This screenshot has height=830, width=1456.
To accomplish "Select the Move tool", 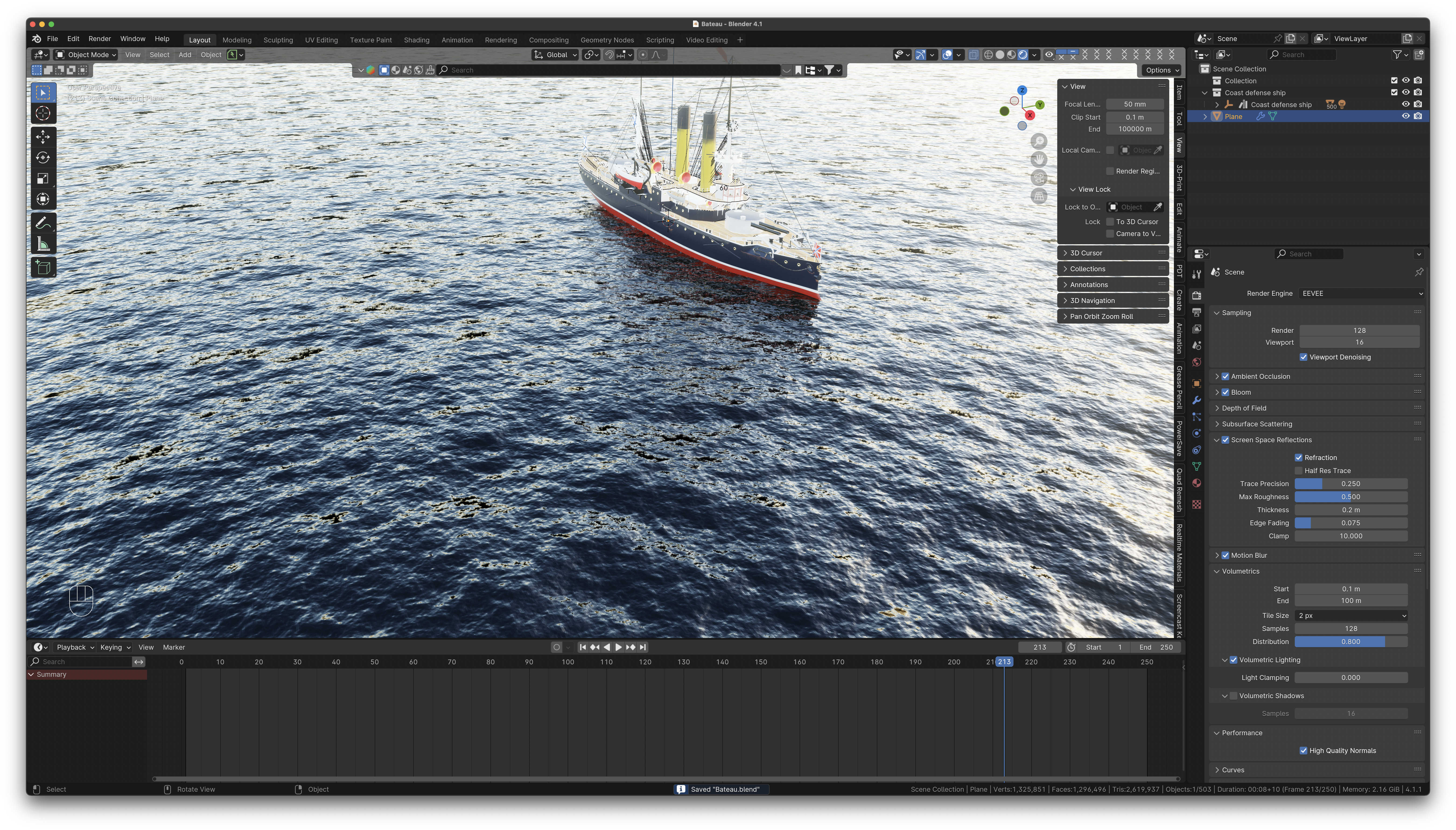I will point(43,137).
